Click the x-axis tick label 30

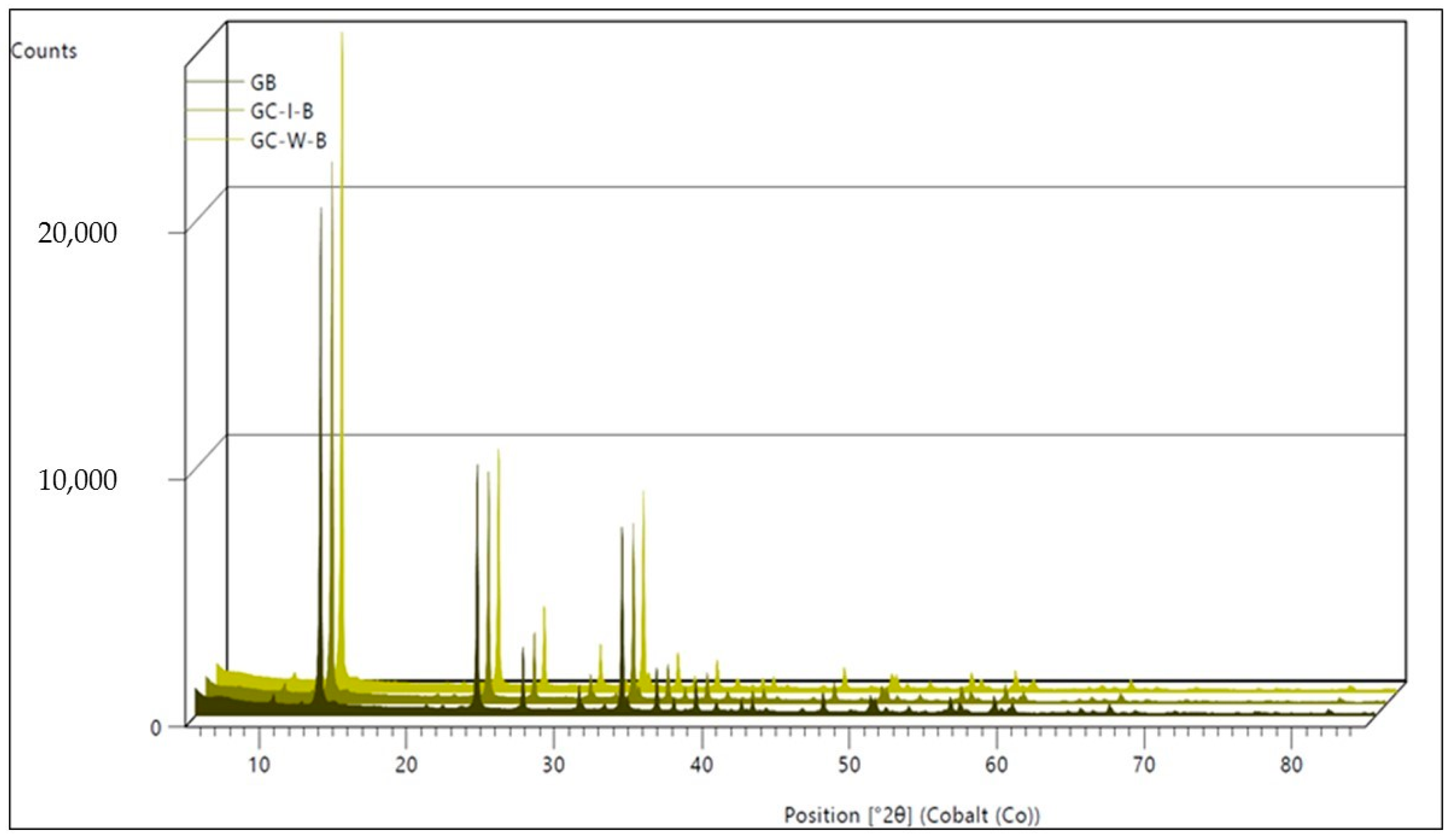click(553, 765)
